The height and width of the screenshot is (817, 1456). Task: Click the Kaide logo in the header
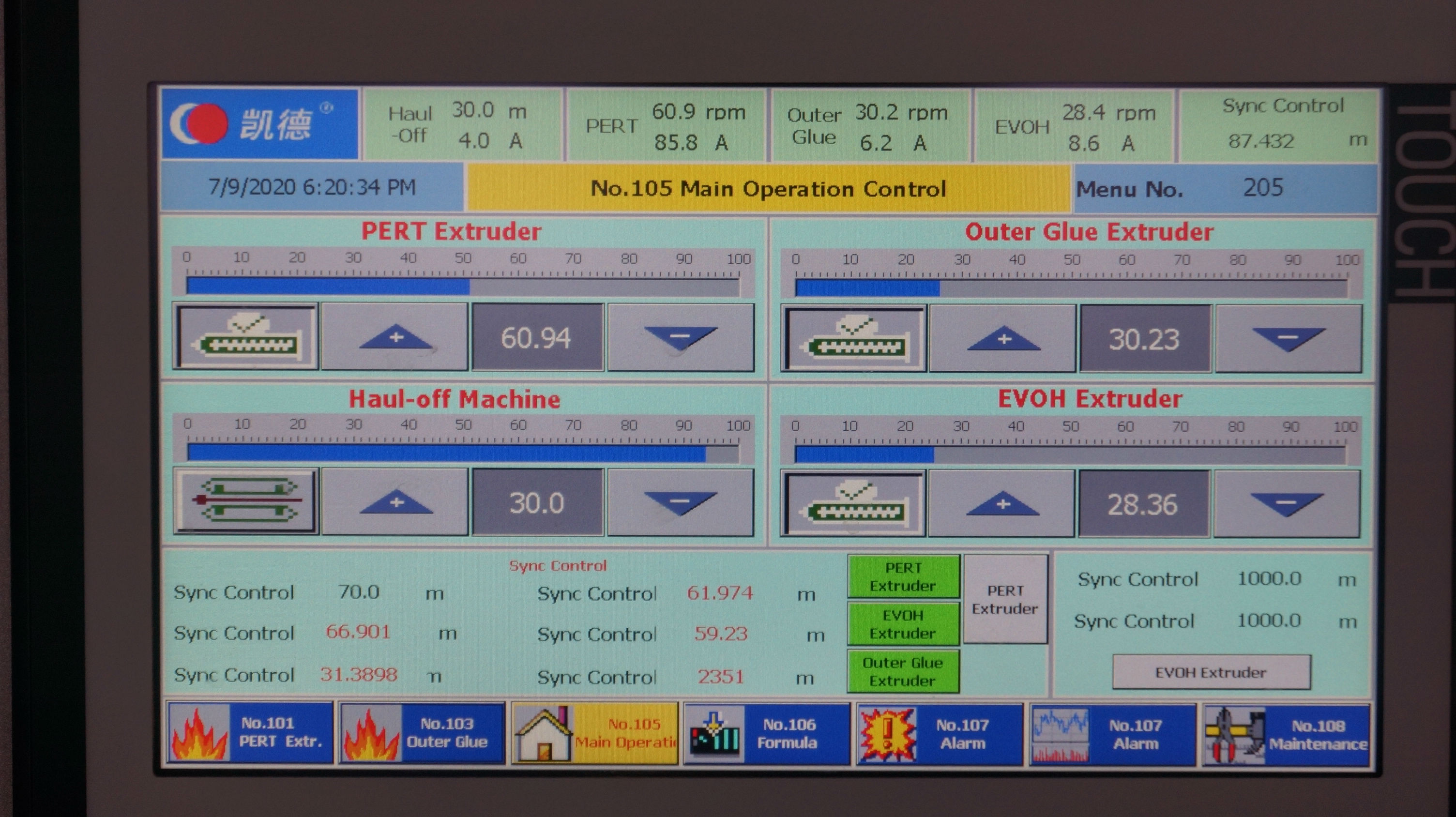point(260,123)
